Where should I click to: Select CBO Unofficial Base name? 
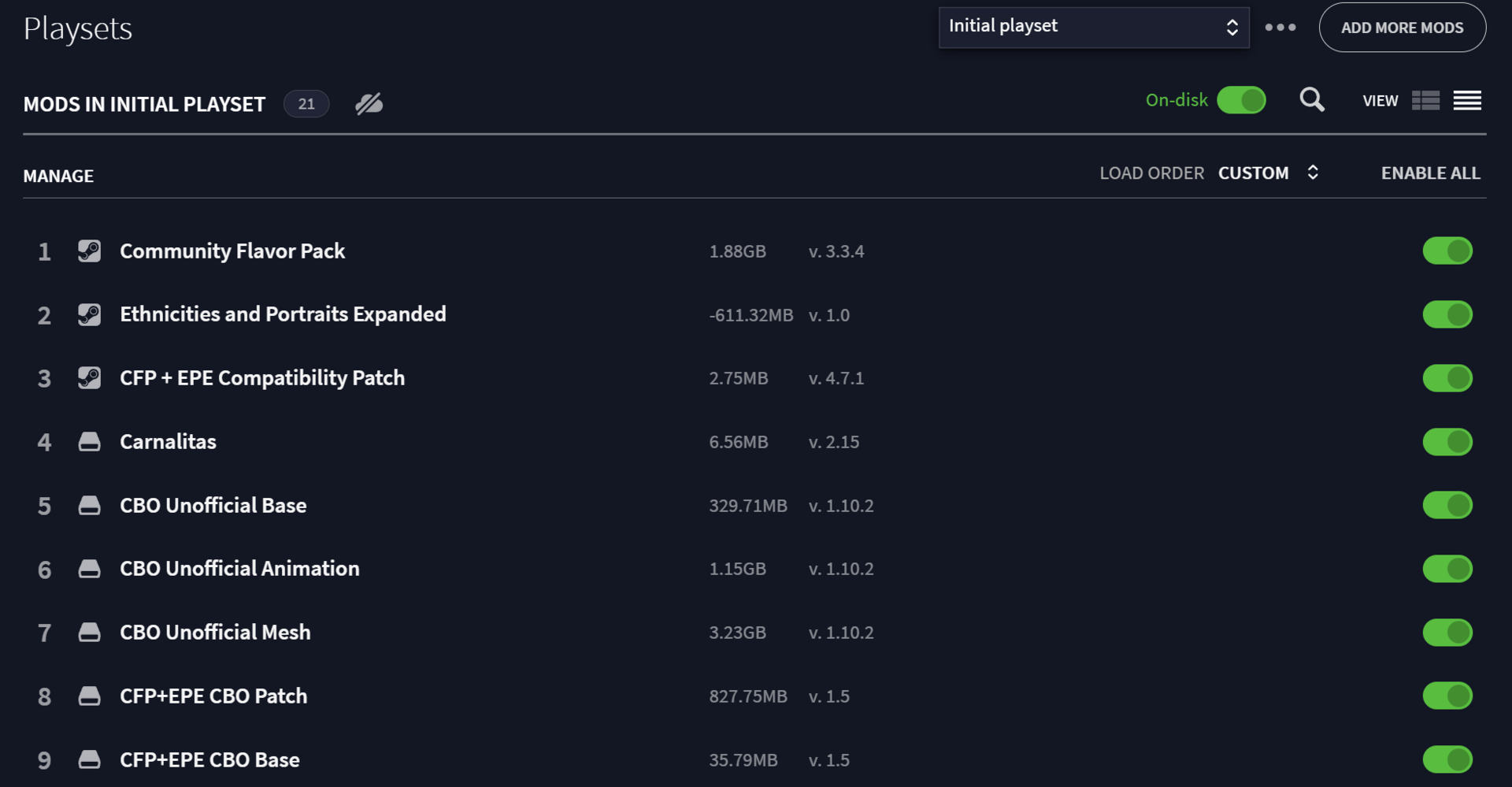(x=213, y=506)
